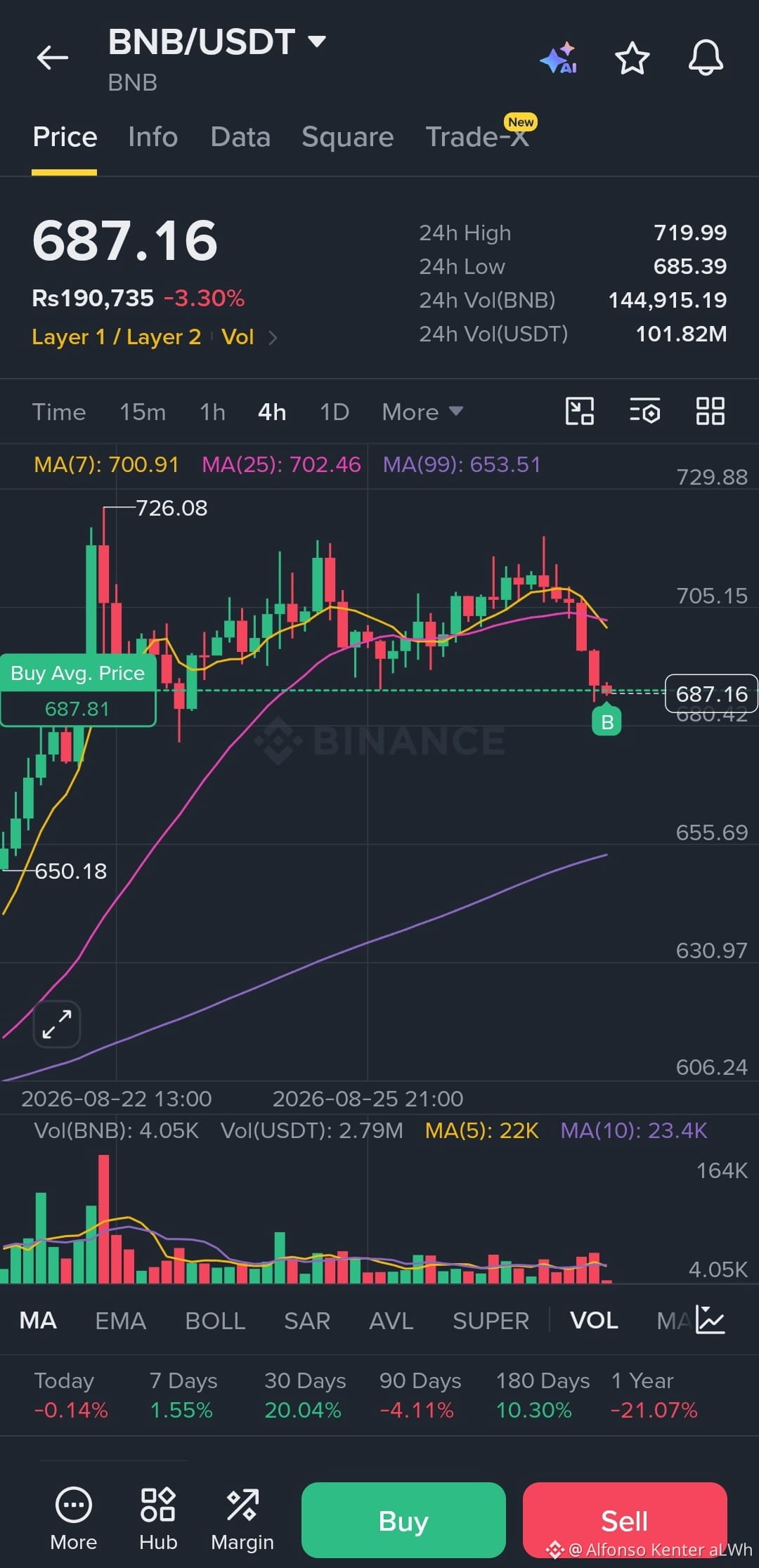Tap the Vol(USDT): 2.79M readout
759x1568 pixels.
(312, 1130)
